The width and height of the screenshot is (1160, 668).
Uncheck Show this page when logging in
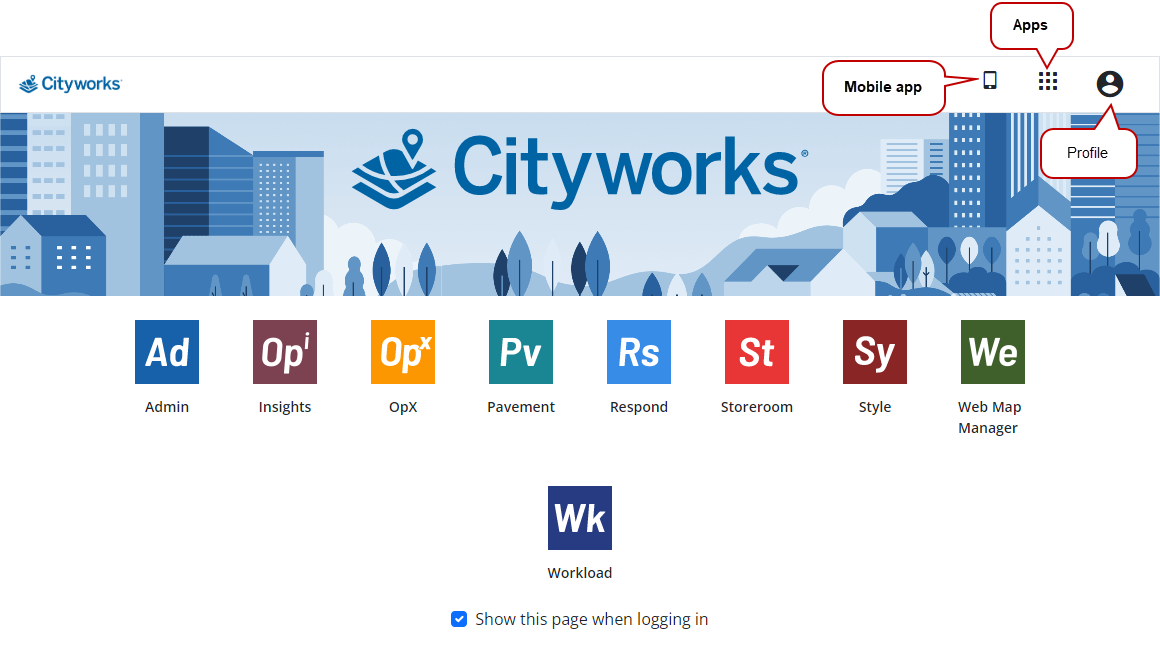tap(459, 619)
